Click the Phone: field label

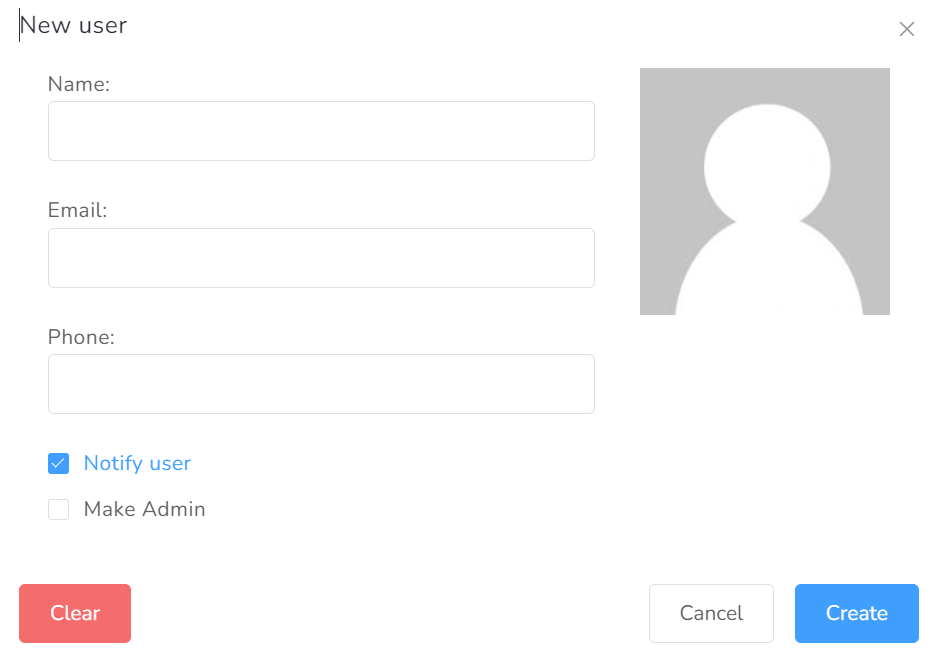click(x=81, y=337)
